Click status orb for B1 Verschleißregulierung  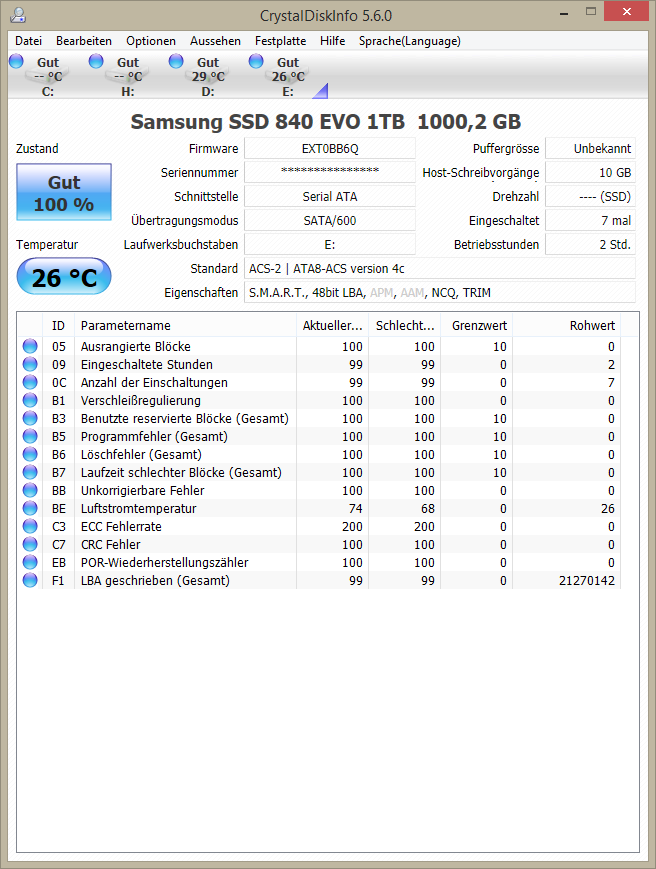click(30, 400)
